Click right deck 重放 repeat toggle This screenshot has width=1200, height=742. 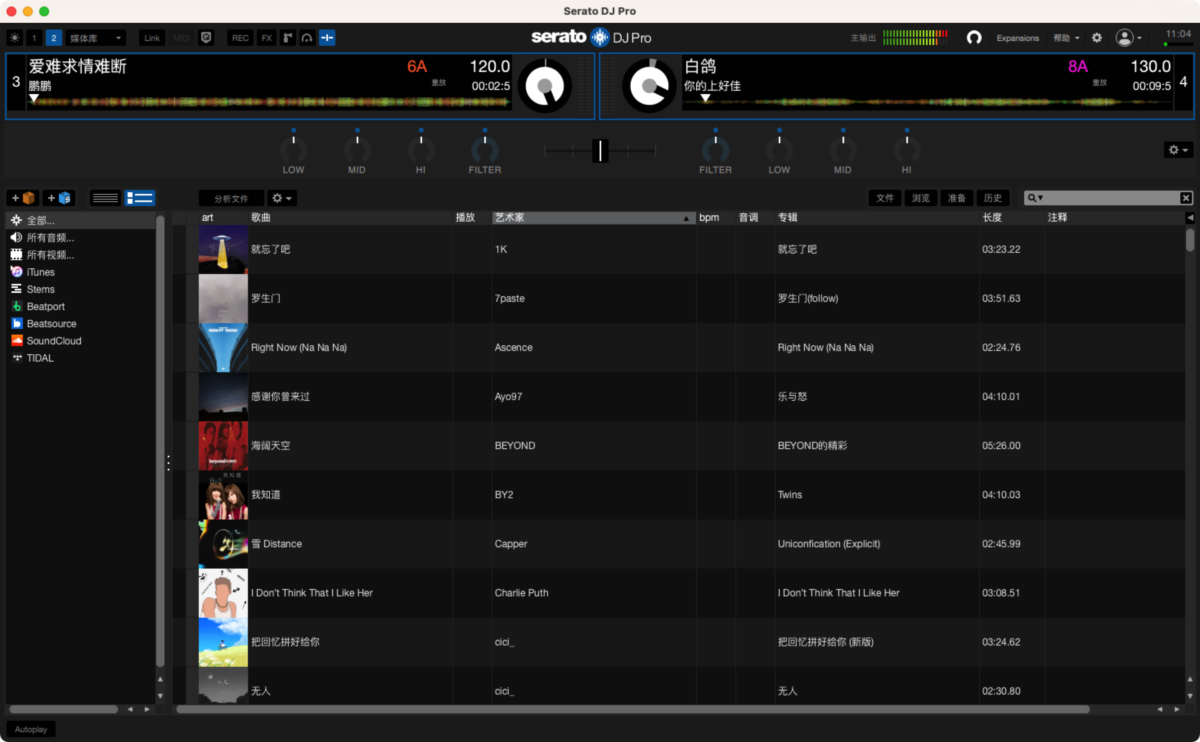click(x=1100, y=83)
